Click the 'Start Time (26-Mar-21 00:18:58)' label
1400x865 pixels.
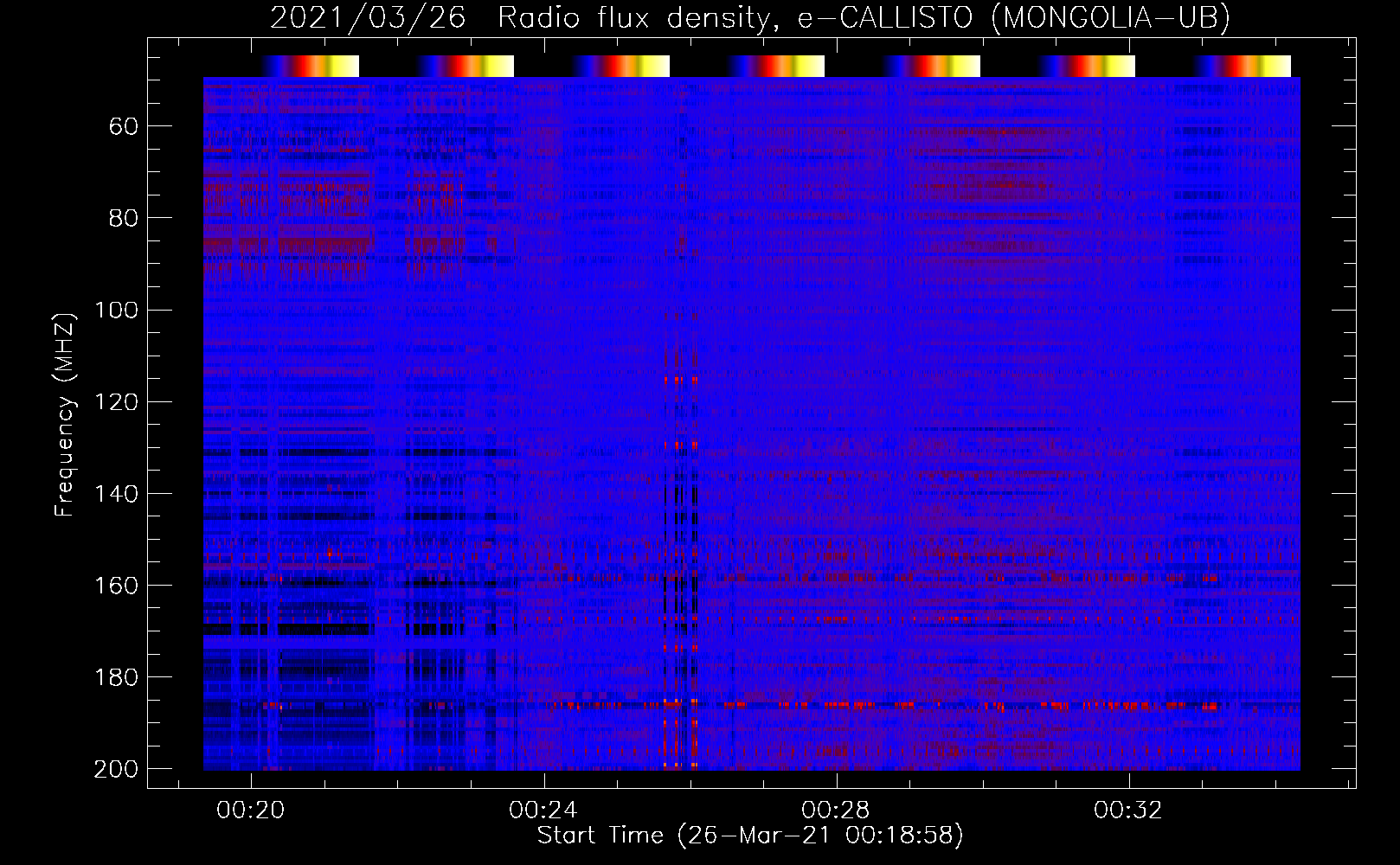point(750,836)
